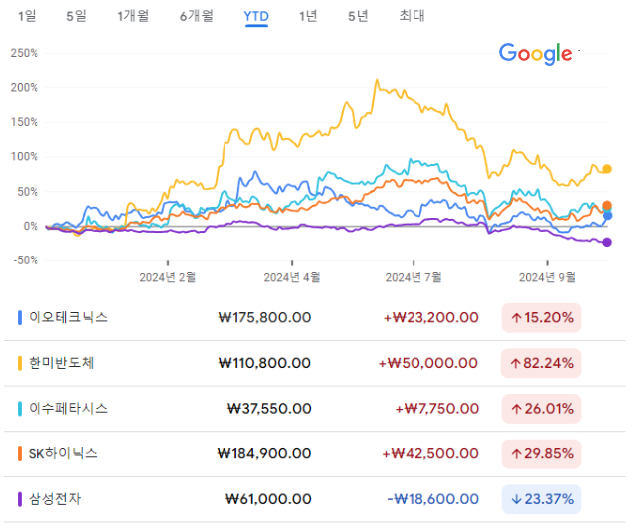Click the blue endpoint dot on chart
Screen dimensions: 637x529
(x=607, y=216)
